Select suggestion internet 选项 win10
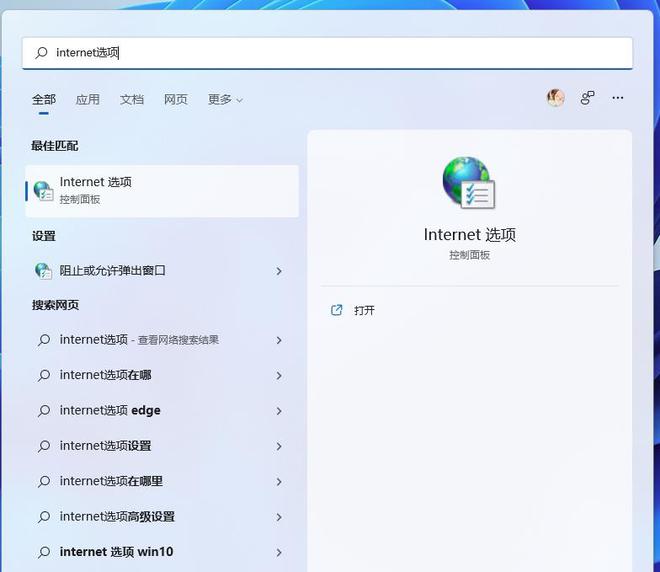Image resolution: width=660 pixels, height=572 pixels. [x=162, y=552]
